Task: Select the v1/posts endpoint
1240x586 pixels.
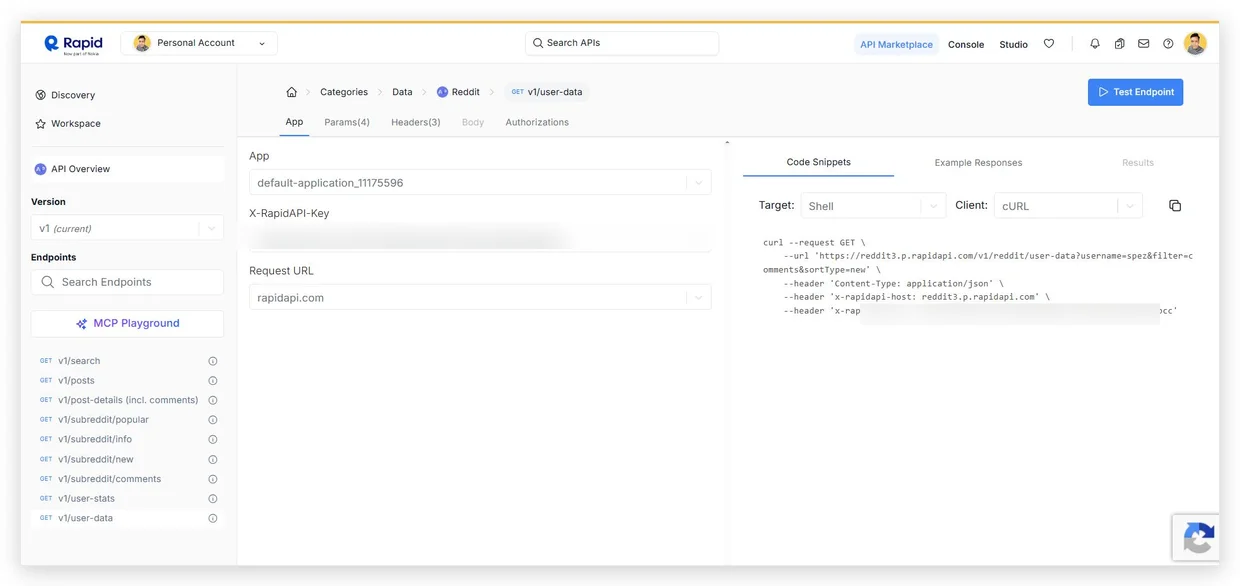Action: click(x=76, y=381)
